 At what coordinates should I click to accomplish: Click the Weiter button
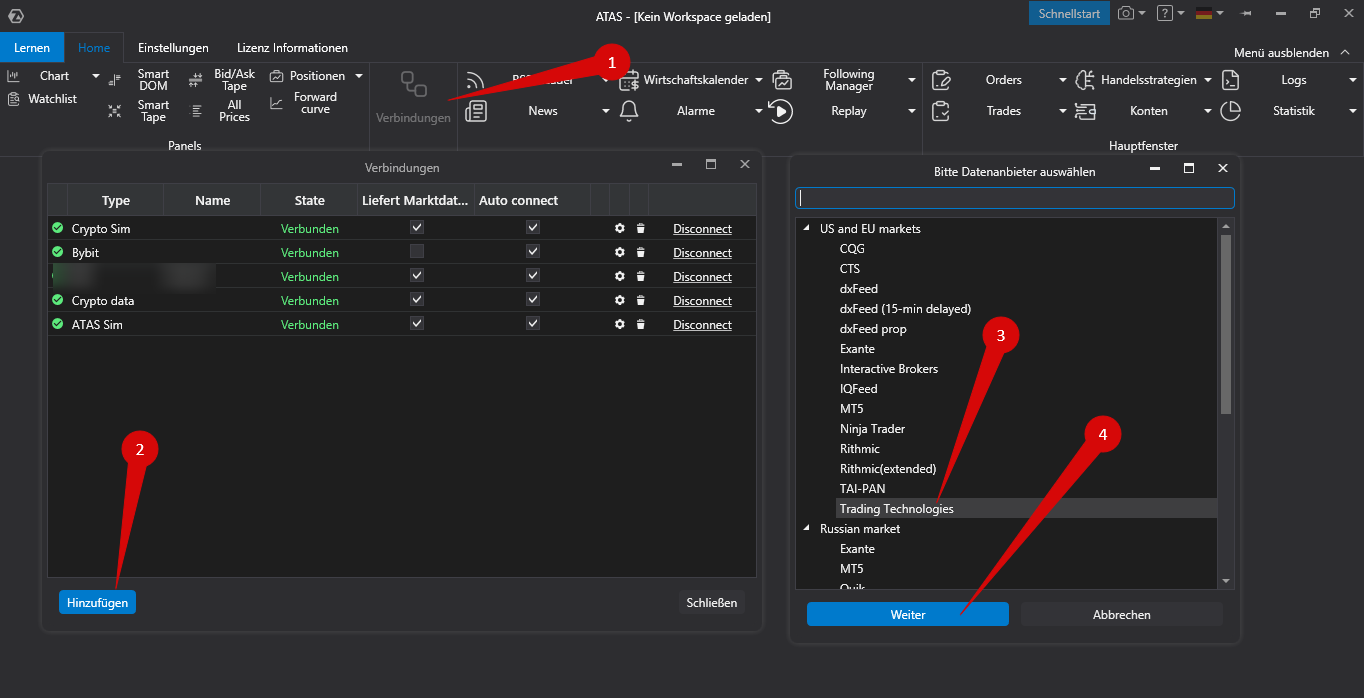908,614
